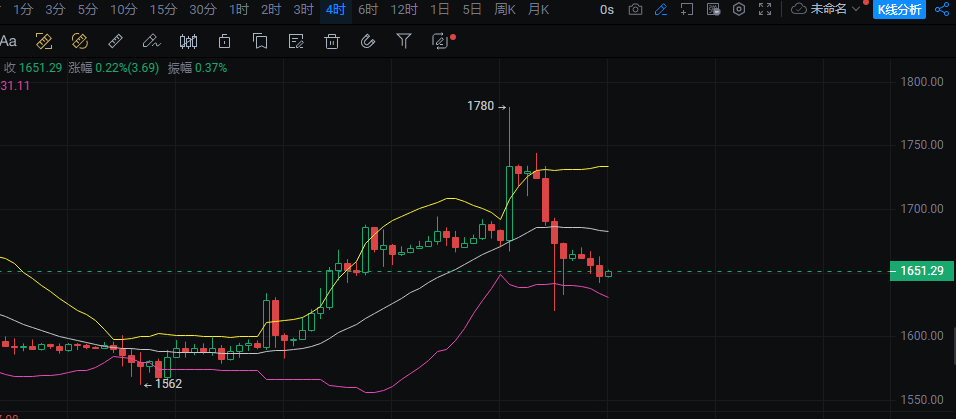
Task: Click the add window square icon
Action: (x=687, y=9)
